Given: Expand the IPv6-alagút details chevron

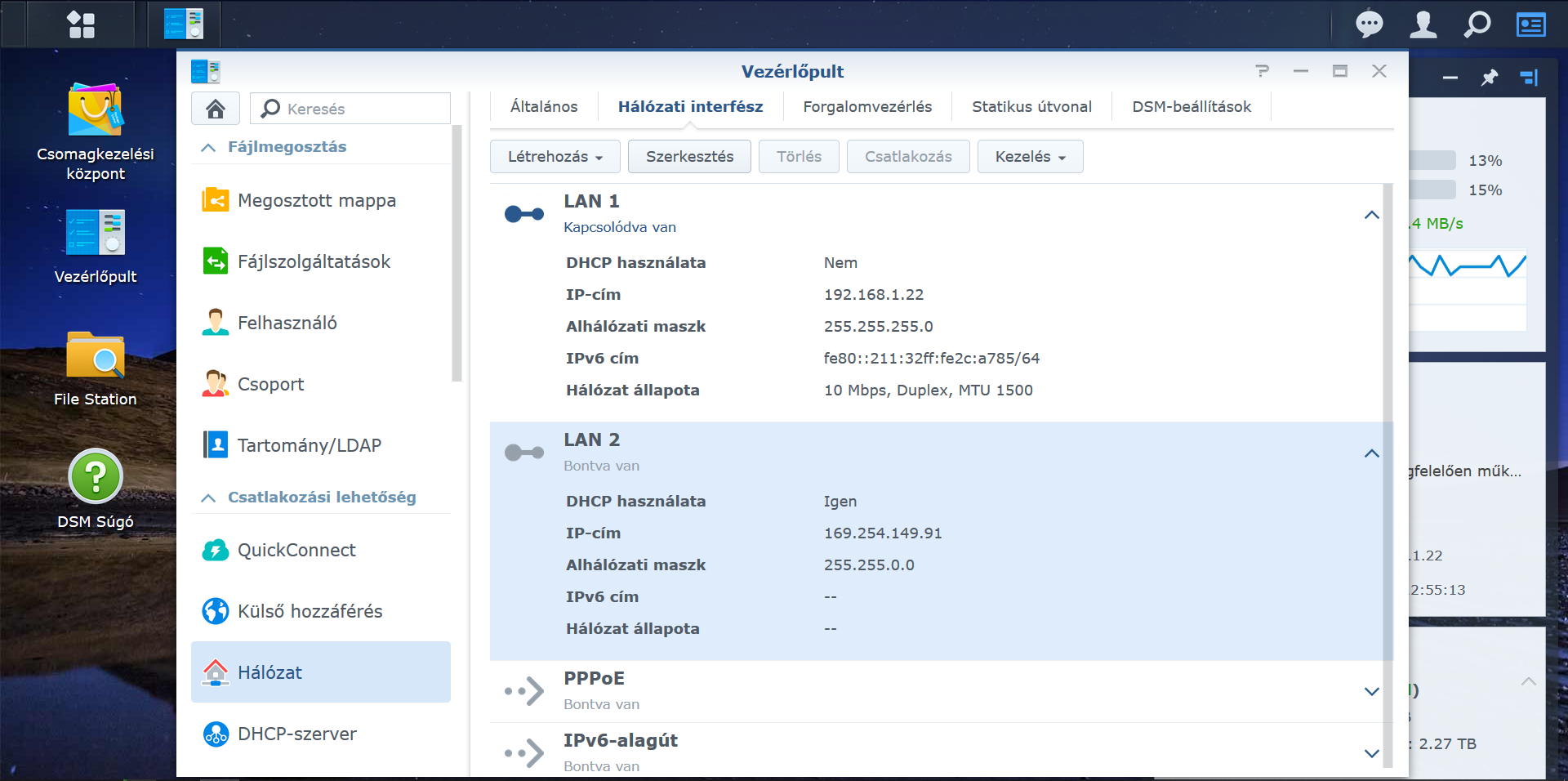Looking at the screenshot, I should coord(1372,754).
